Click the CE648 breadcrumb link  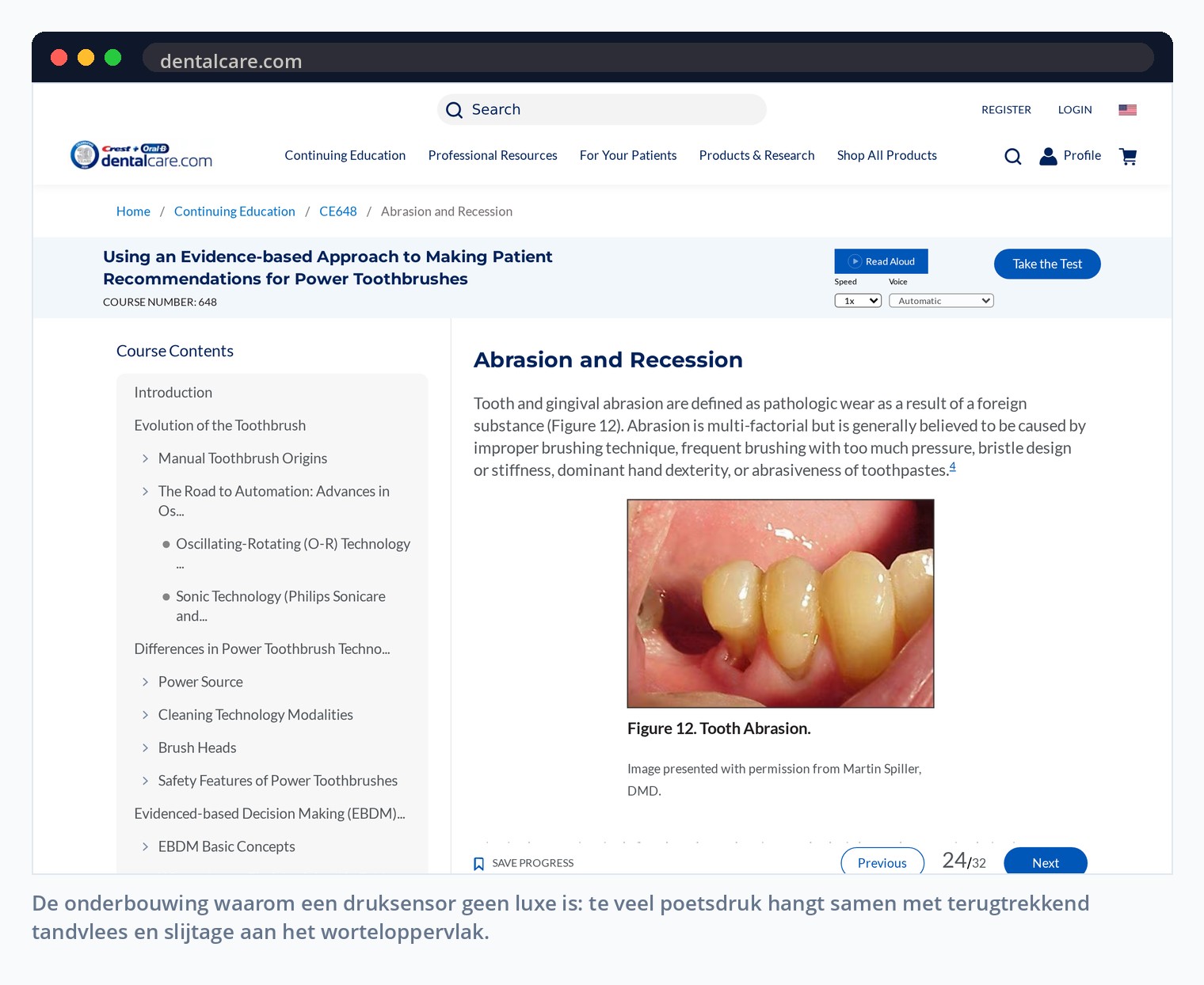click(338, 211)
